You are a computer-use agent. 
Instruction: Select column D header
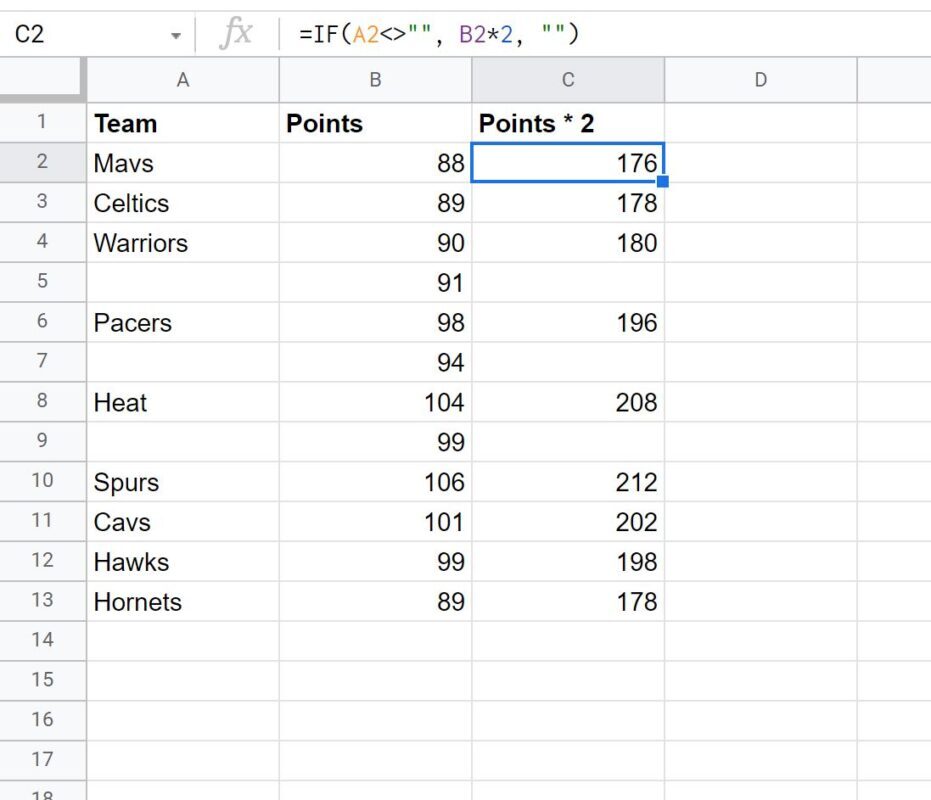[761, 80]
